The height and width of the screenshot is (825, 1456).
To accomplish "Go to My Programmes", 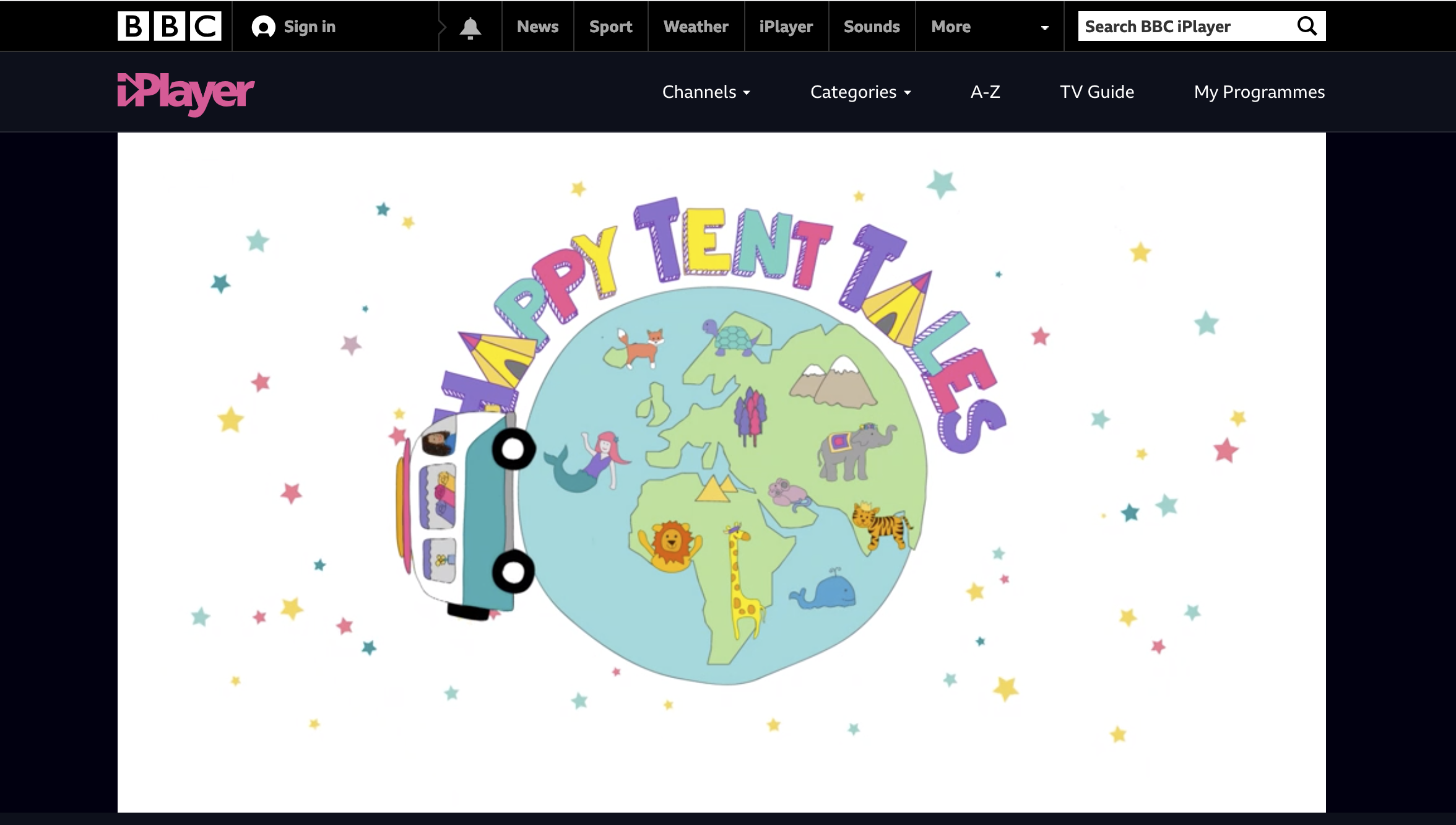I will pyautogui.click(x=1259, y=92).
